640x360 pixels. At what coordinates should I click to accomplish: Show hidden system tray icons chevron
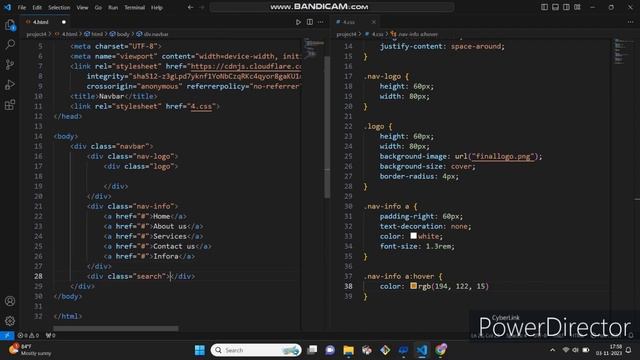click(553, 350)
